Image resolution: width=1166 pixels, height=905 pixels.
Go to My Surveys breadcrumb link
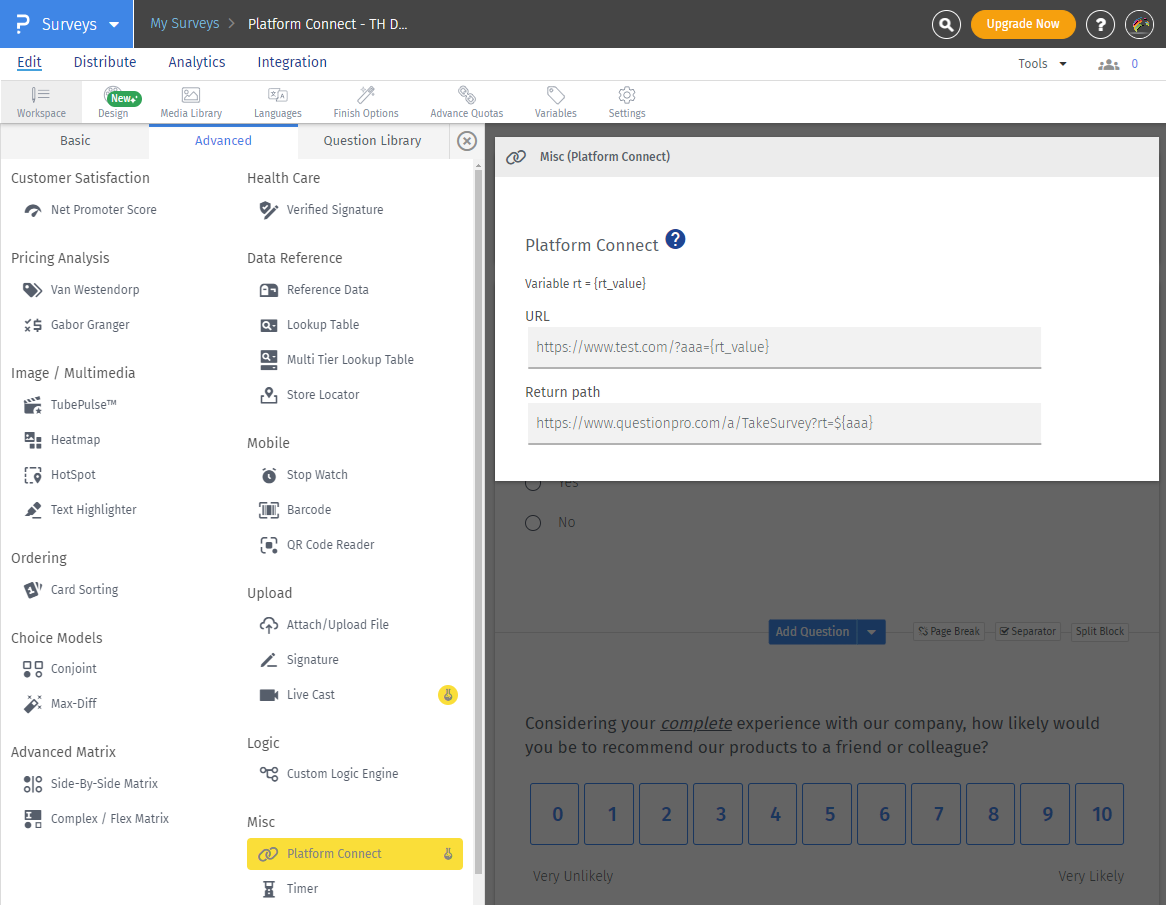point(184,24)
